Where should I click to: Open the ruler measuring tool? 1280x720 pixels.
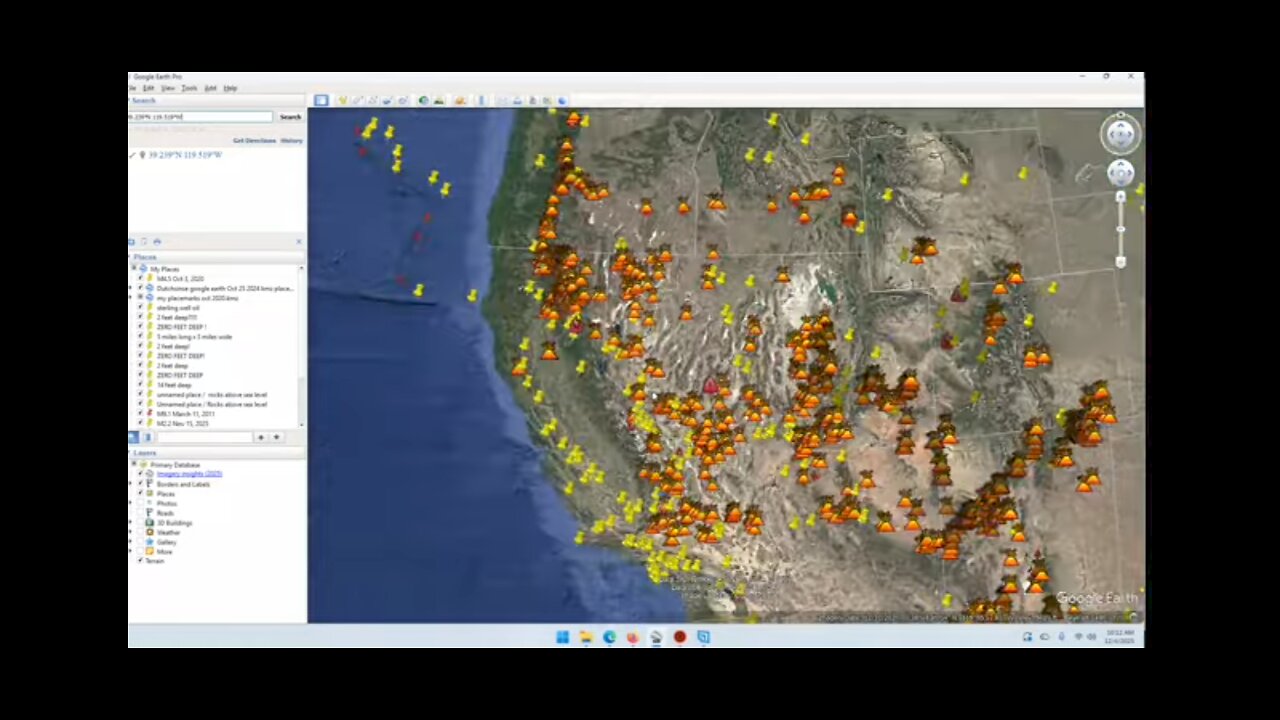coord(481,100)
